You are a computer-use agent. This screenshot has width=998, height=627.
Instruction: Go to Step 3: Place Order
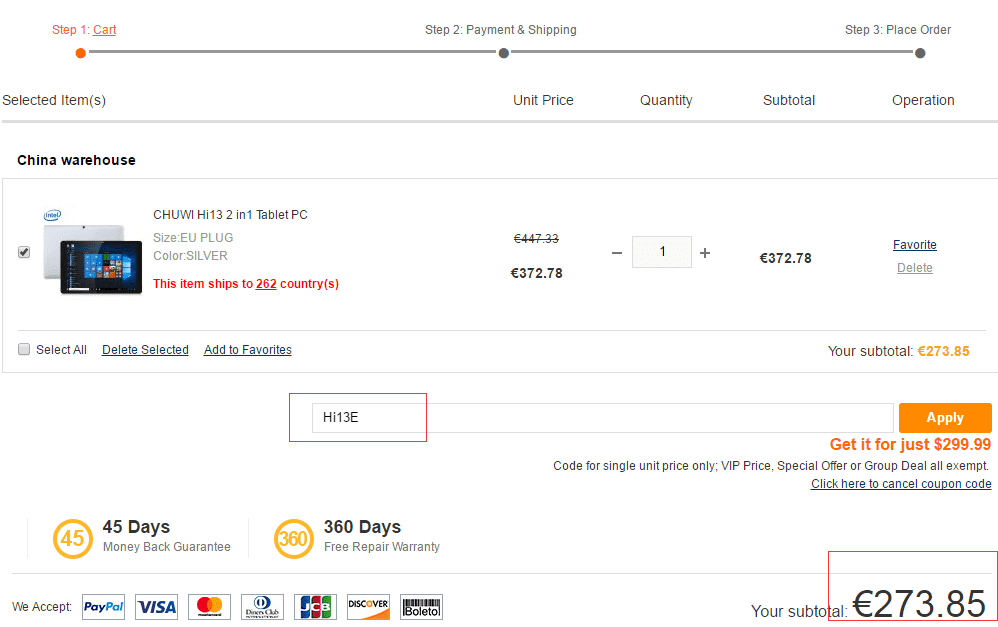pos(897,30)
